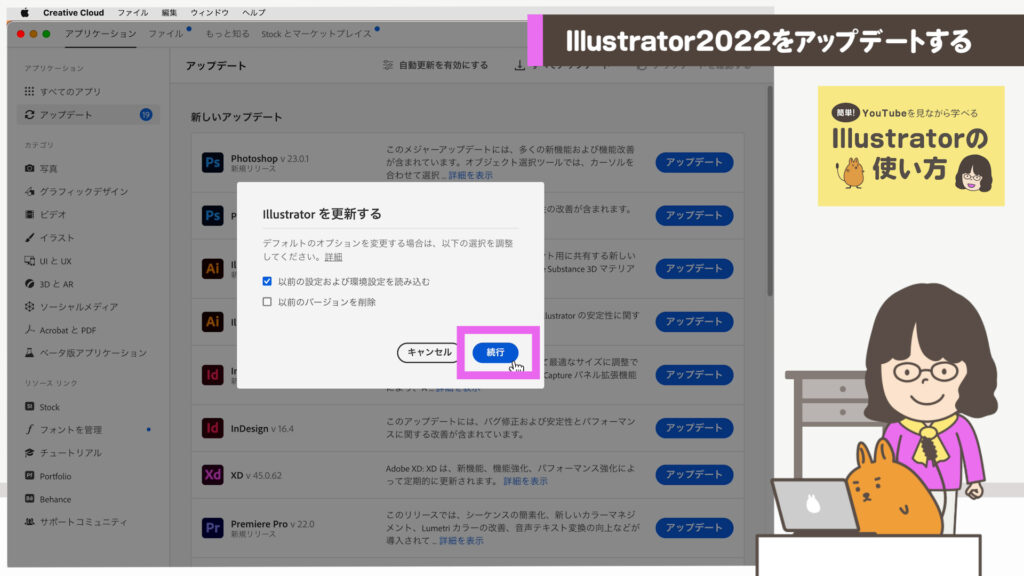1024x576 pixels.
Task: Update Premiere Pro with its アップデート button
Action: coord(694,528)
